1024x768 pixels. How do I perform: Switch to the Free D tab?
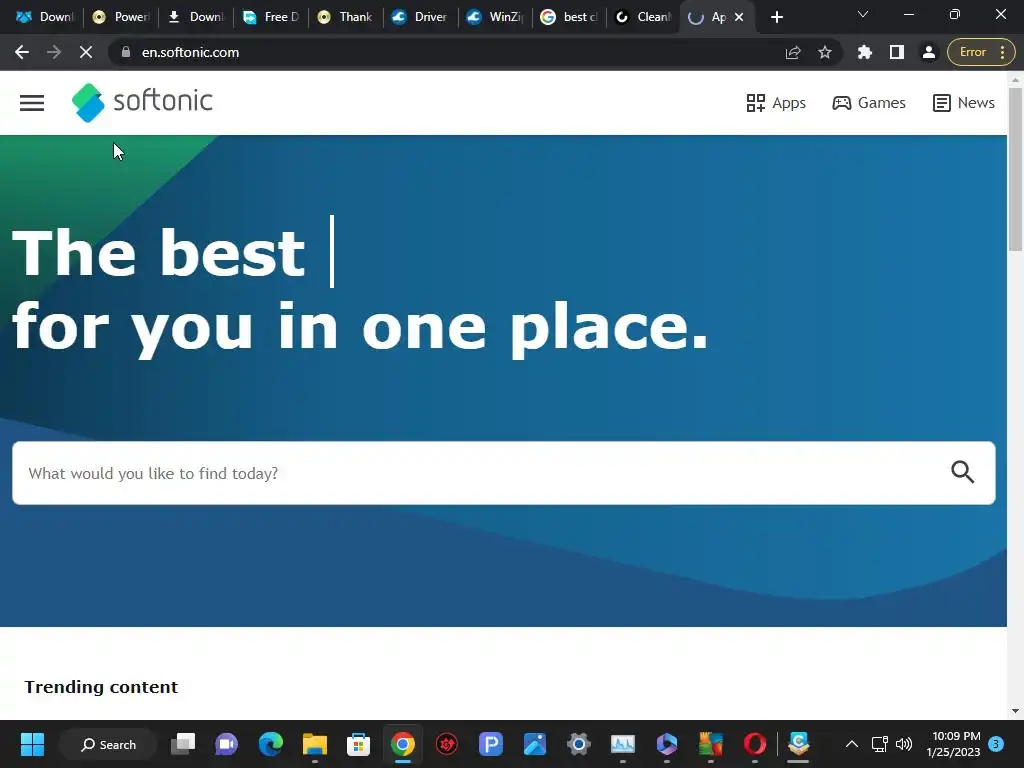tap(270, 18)
